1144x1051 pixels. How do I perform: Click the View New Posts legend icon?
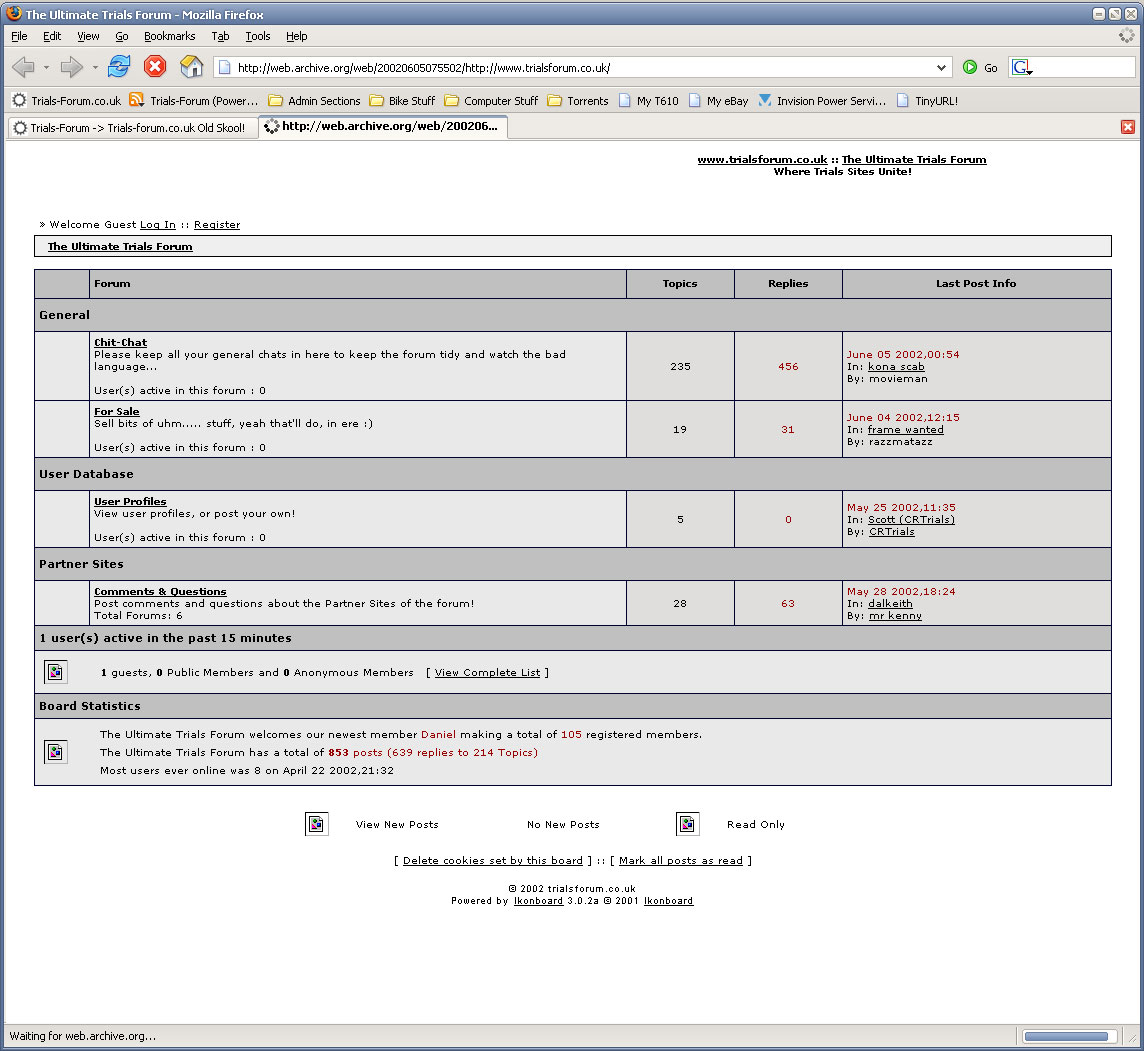pyautogui.click(x=317, y=823)
